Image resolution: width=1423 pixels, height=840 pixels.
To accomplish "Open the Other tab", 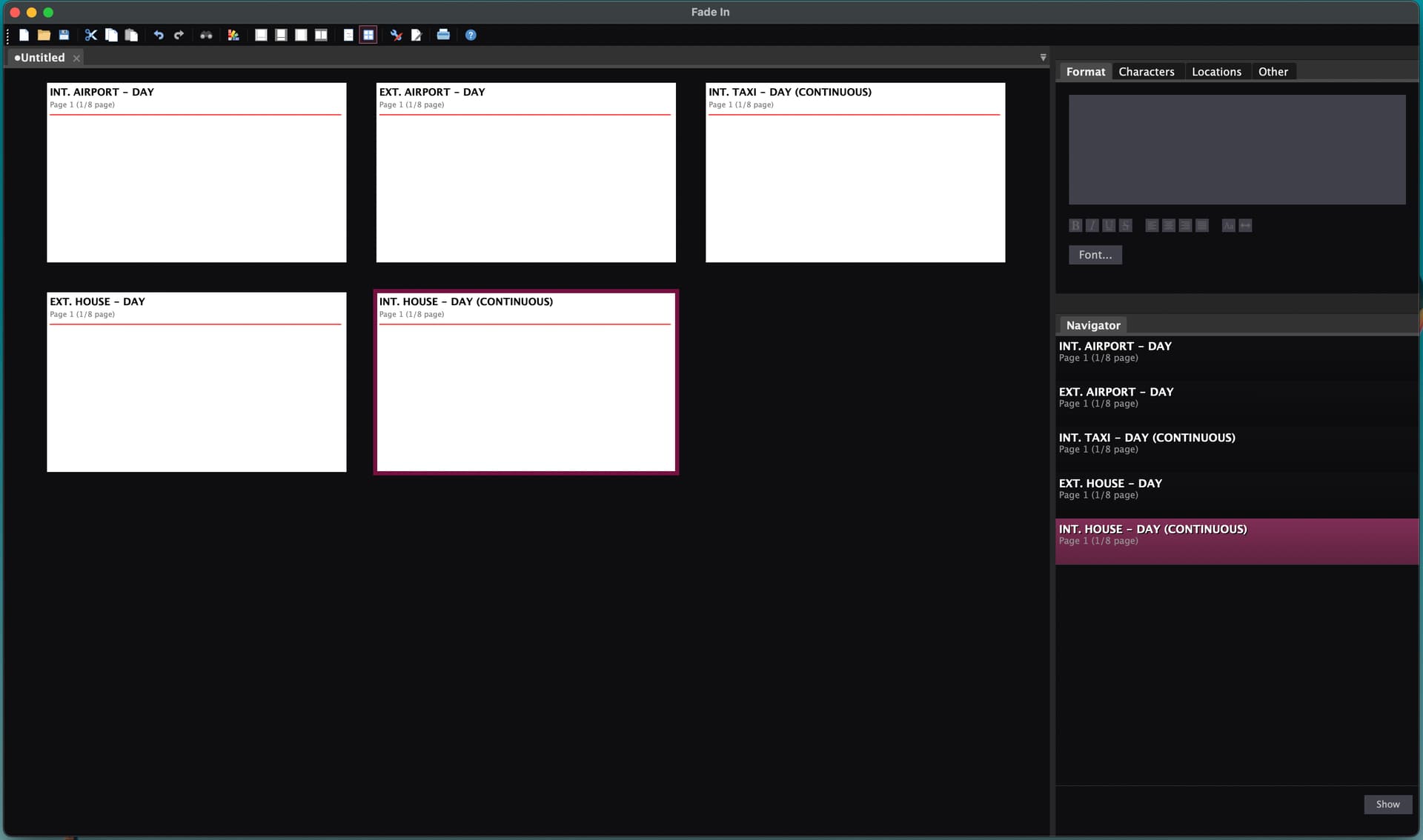I will pyautogui.click(x=1273, y=72).
